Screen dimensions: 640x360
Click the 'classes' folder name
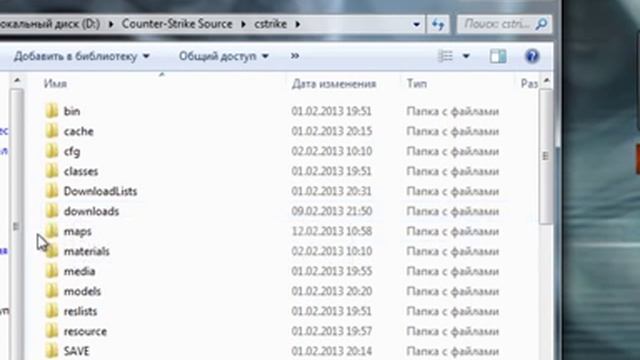click(x=81, y=171)
